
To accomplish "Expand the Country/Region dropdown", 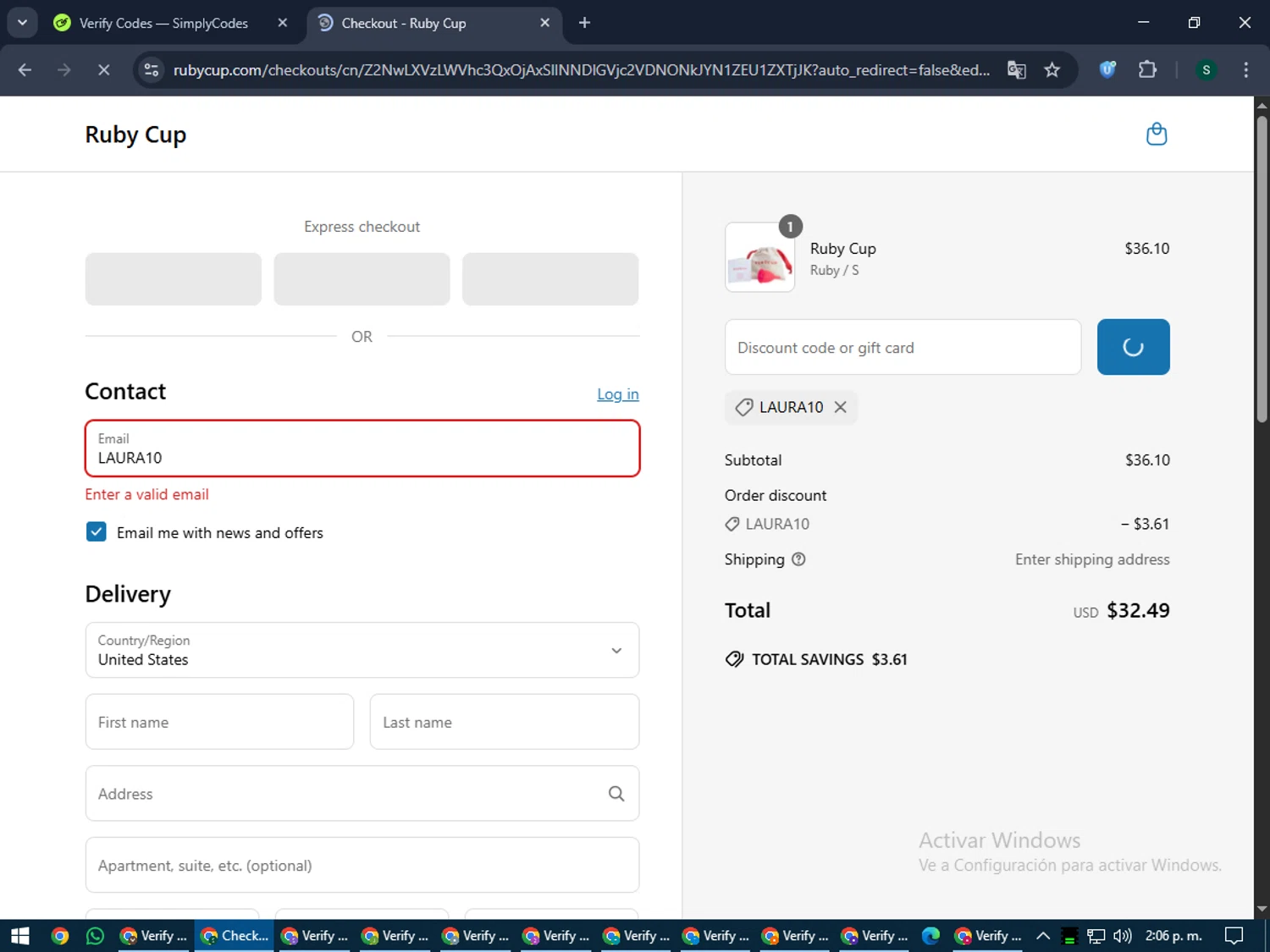I will (362, 650).
